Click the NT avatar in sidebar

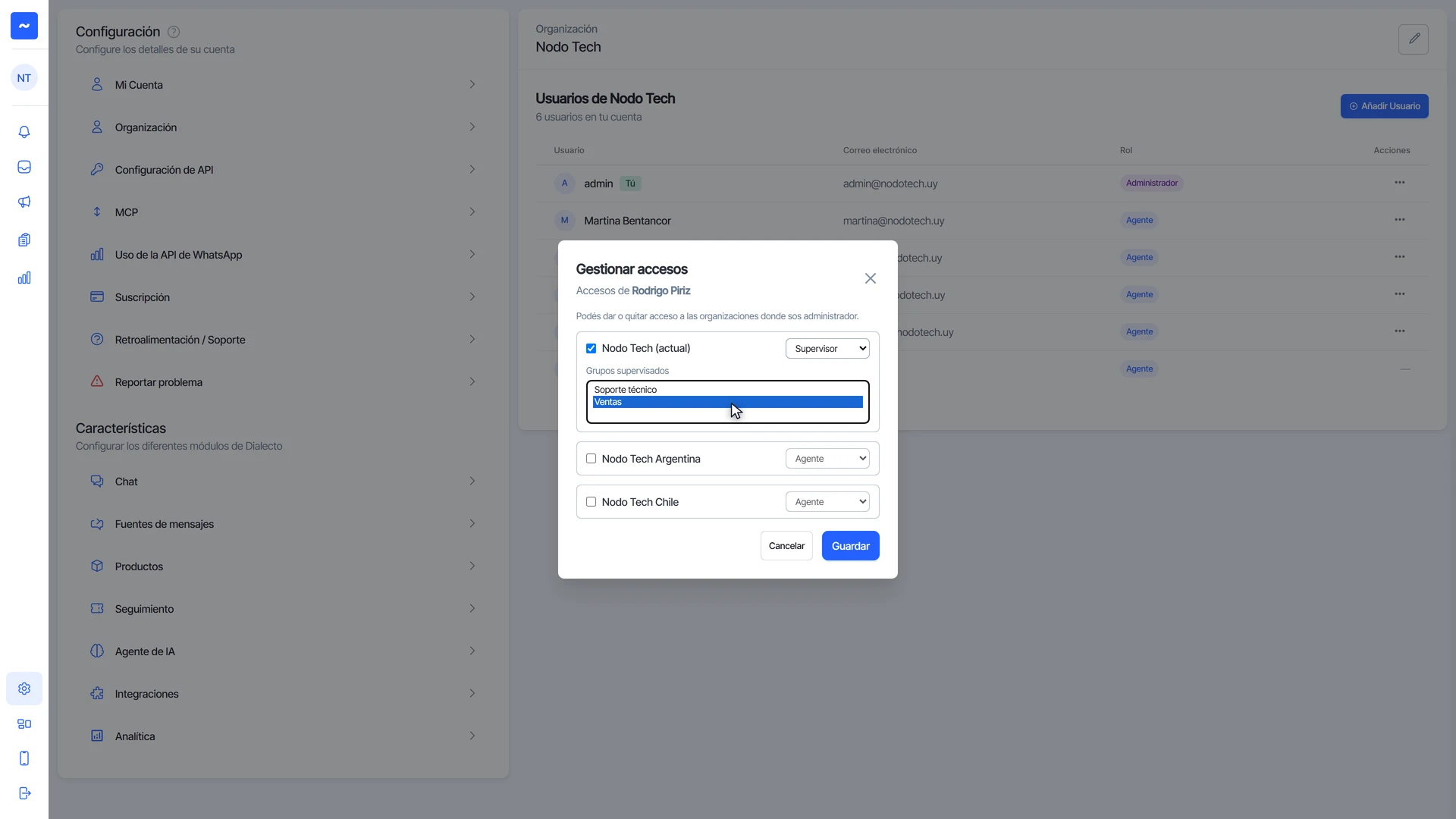[x=24, y=78]
